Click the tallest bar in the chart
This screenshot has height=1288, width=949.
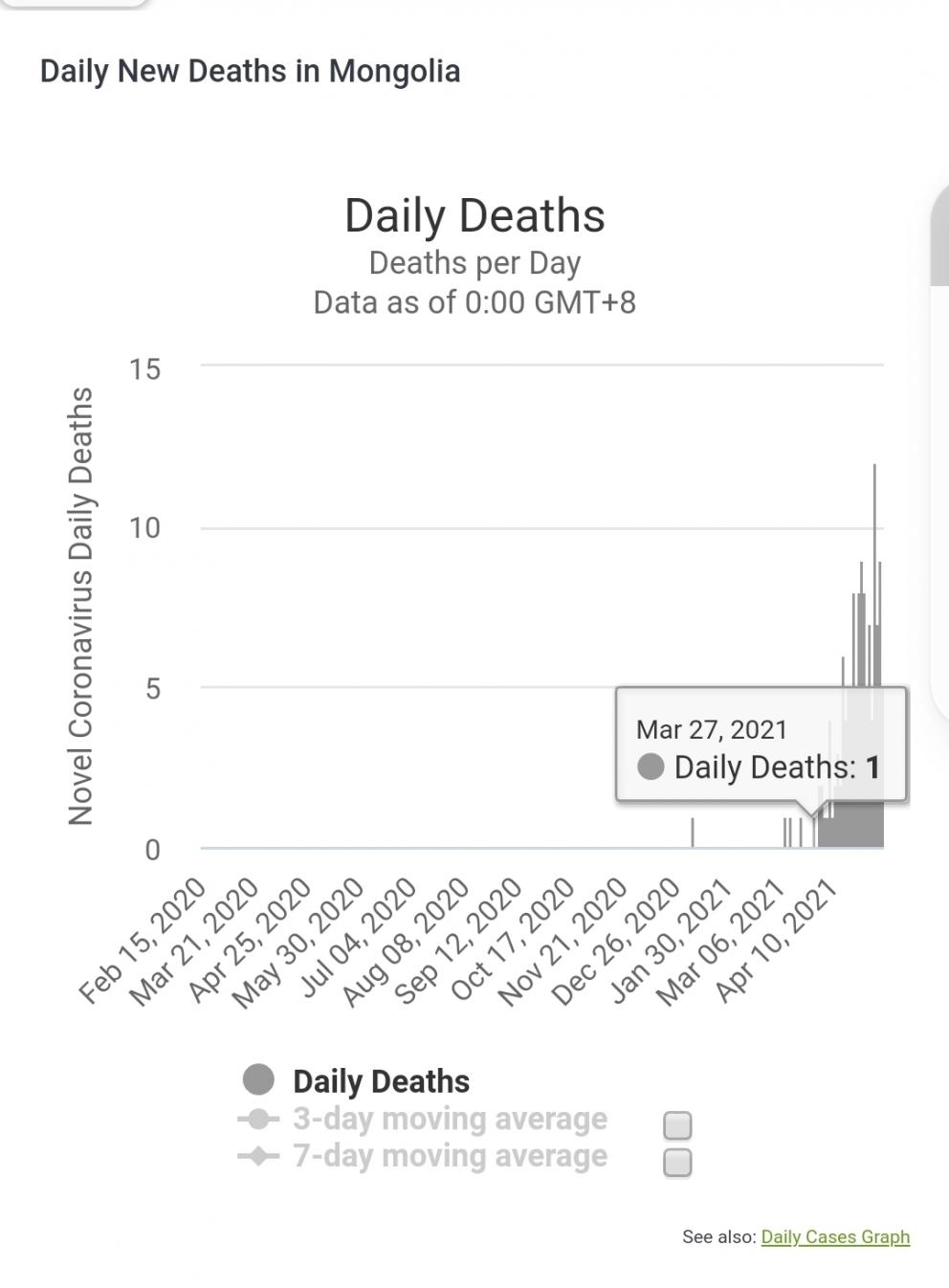(x=874, y=574)
